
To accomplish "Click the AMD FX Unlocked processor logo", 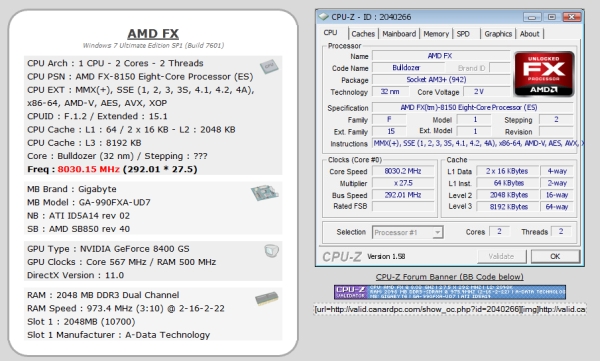I will coord(544,74).
